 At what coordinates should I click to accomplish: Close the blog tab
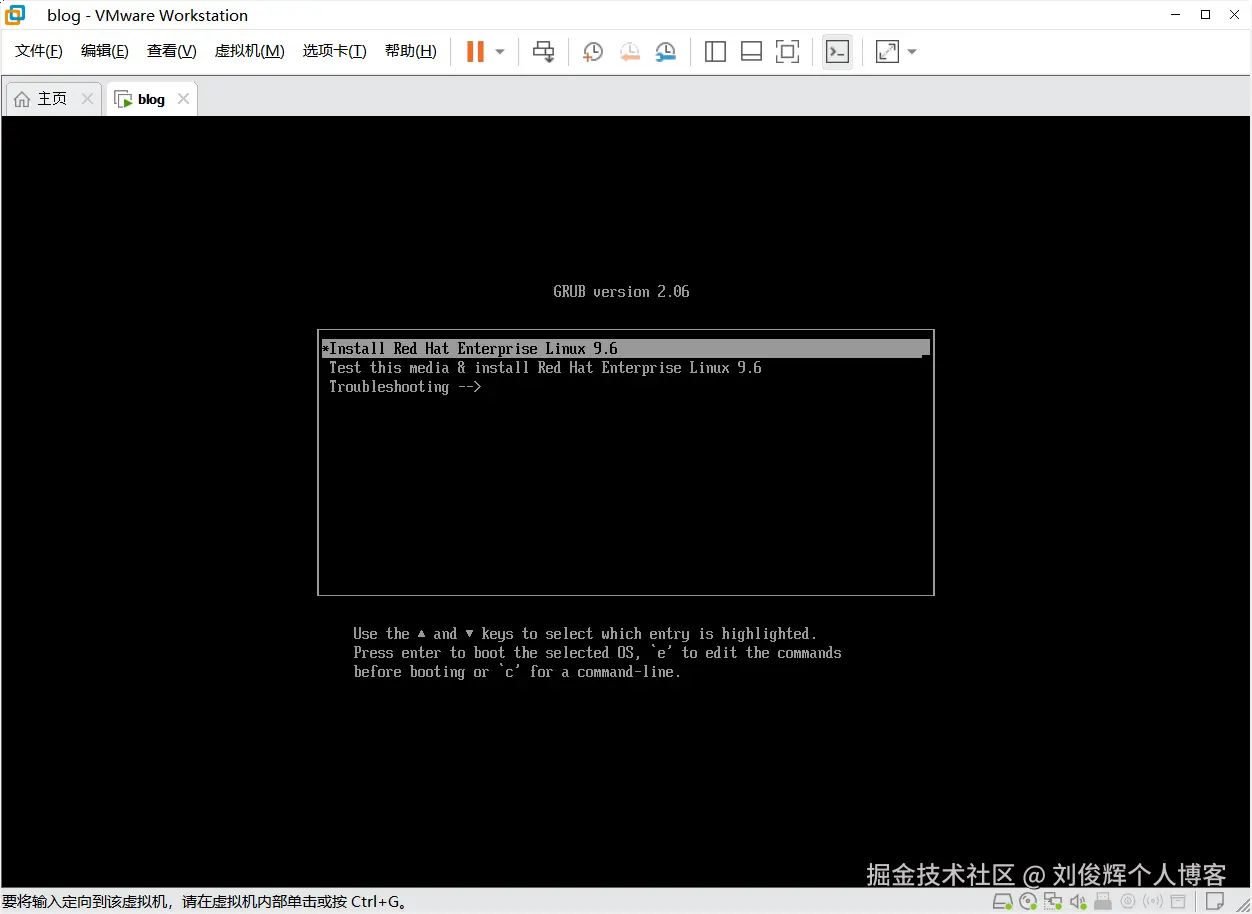coord(183,99)
